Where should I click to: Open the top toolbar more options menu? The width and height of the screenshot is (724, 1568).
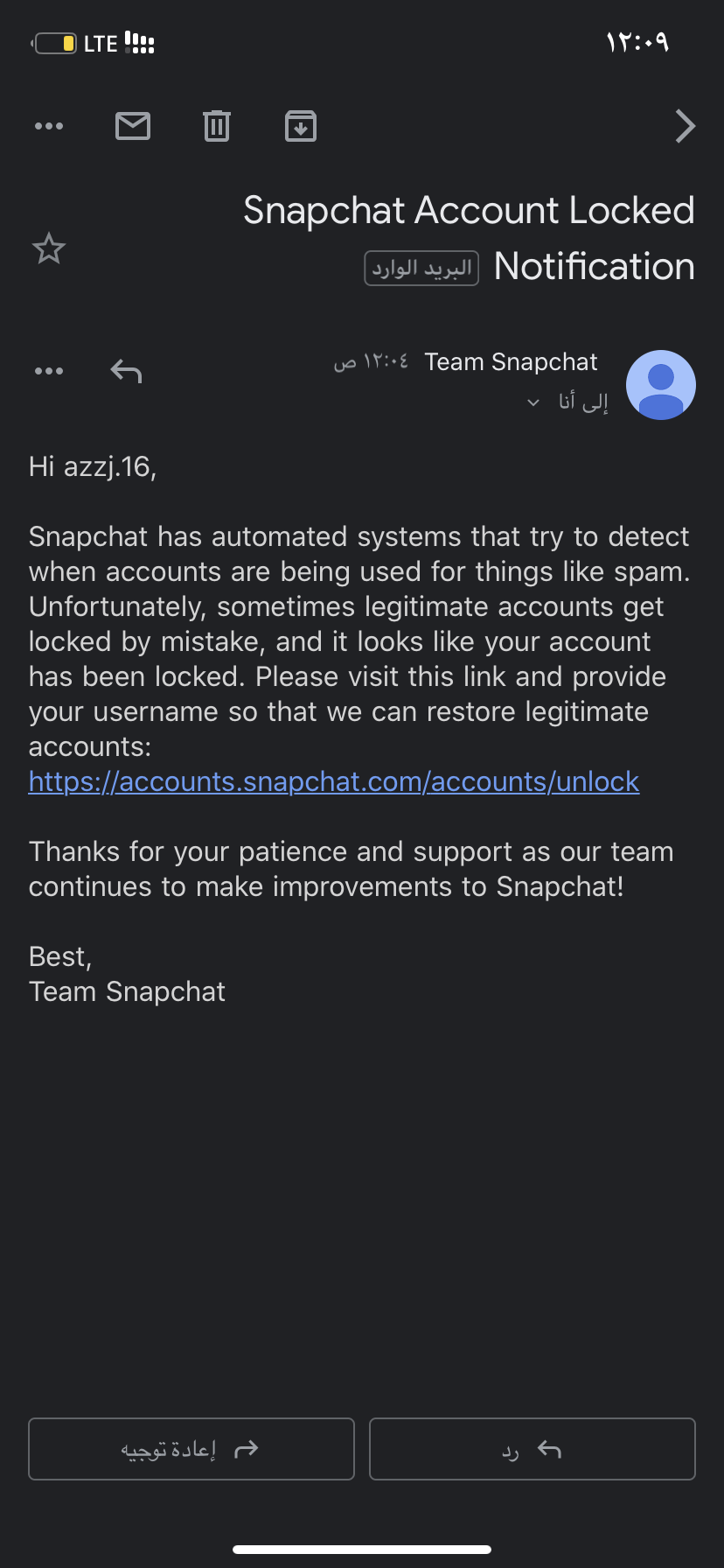tap(49, 126)
